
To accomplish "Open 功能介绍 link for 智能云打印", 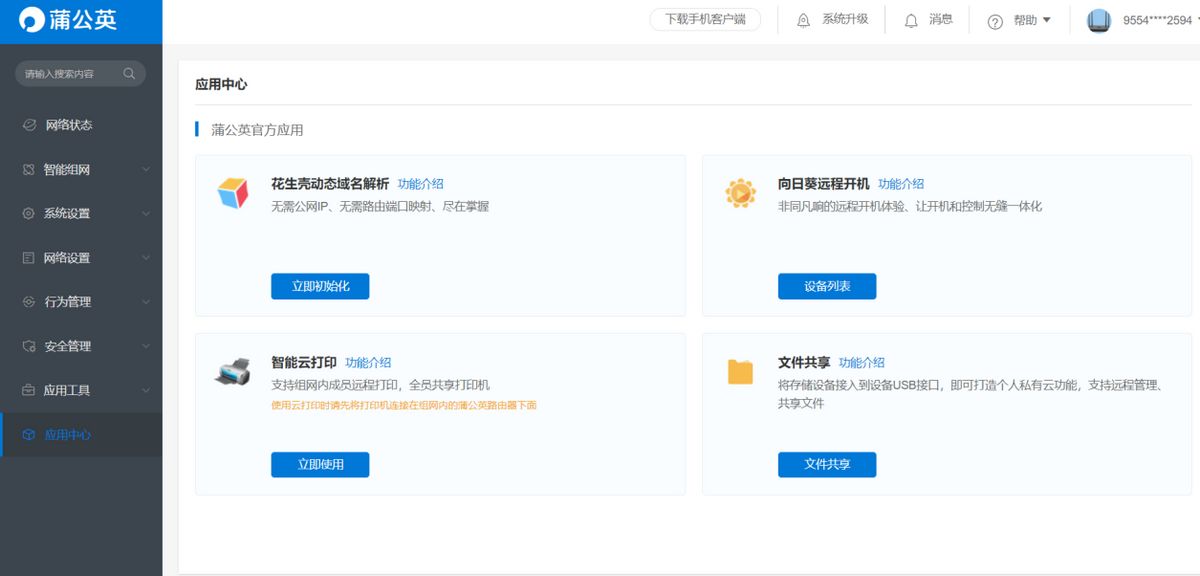I will [x=368, y=363].
